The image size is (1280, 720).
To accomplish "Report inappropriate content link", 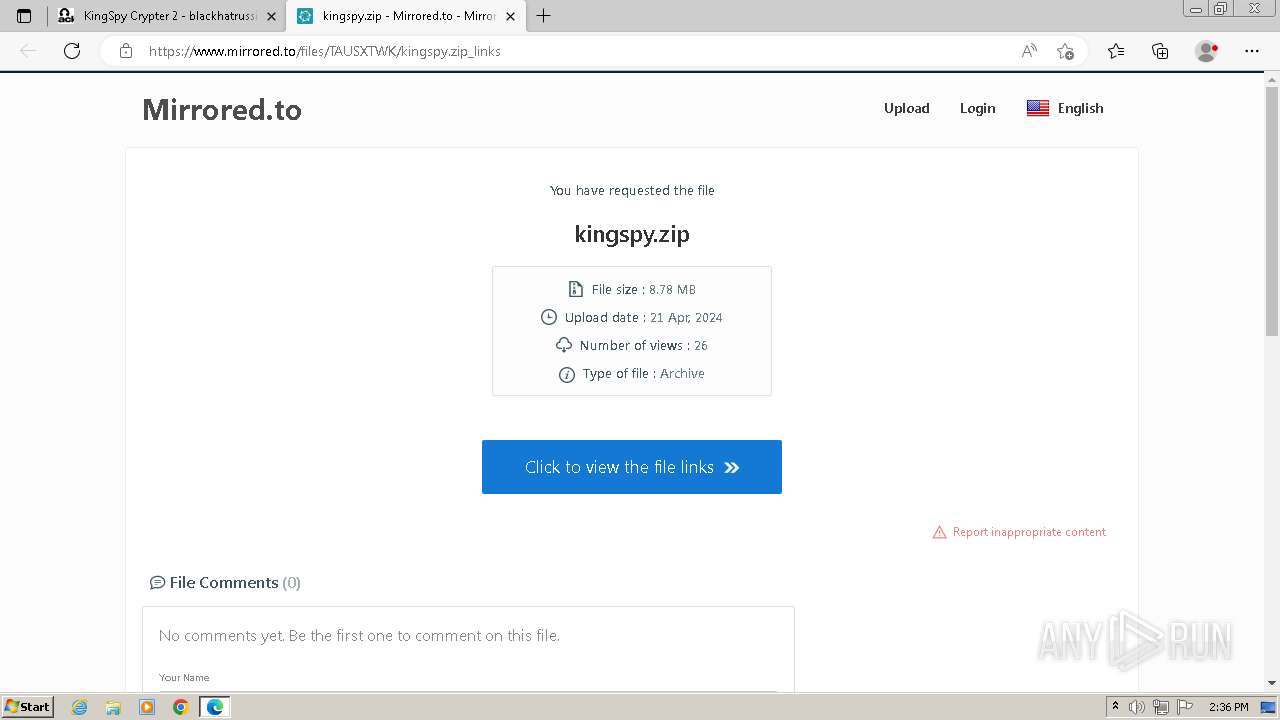I will click(1029, 532).
